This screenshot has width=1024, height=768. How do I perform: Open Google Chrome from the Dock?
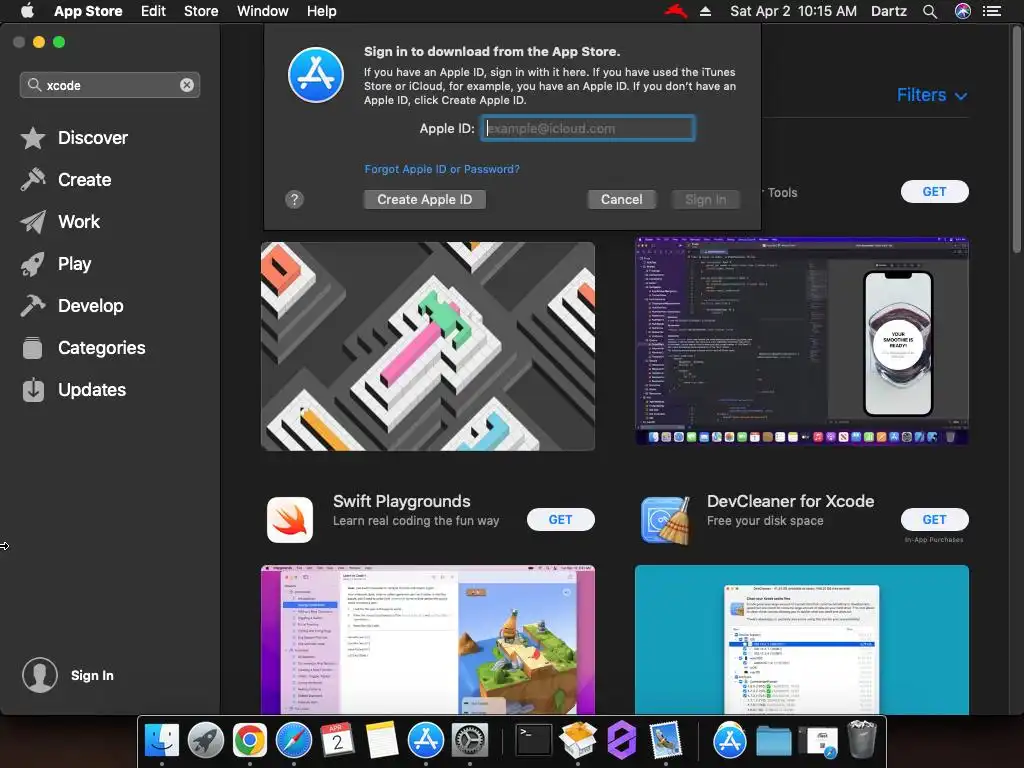(x=250, y=740)
